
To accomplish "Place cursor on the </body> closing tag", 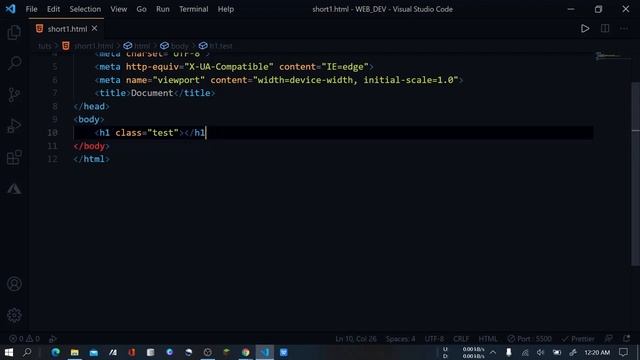I will coord(91,146).
